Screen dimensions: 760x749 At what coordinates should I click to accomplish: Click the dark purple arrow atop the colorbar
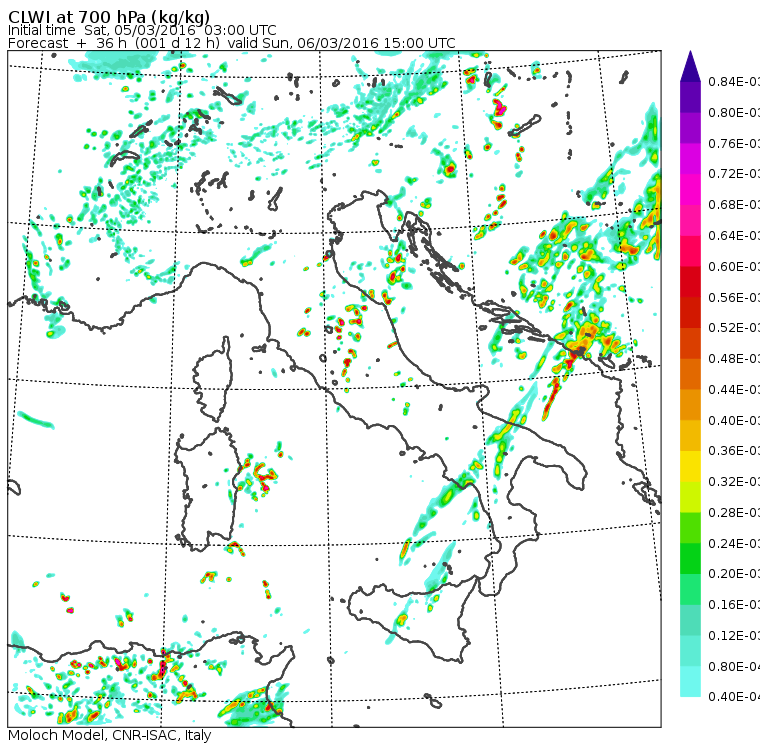click(690, 66)
